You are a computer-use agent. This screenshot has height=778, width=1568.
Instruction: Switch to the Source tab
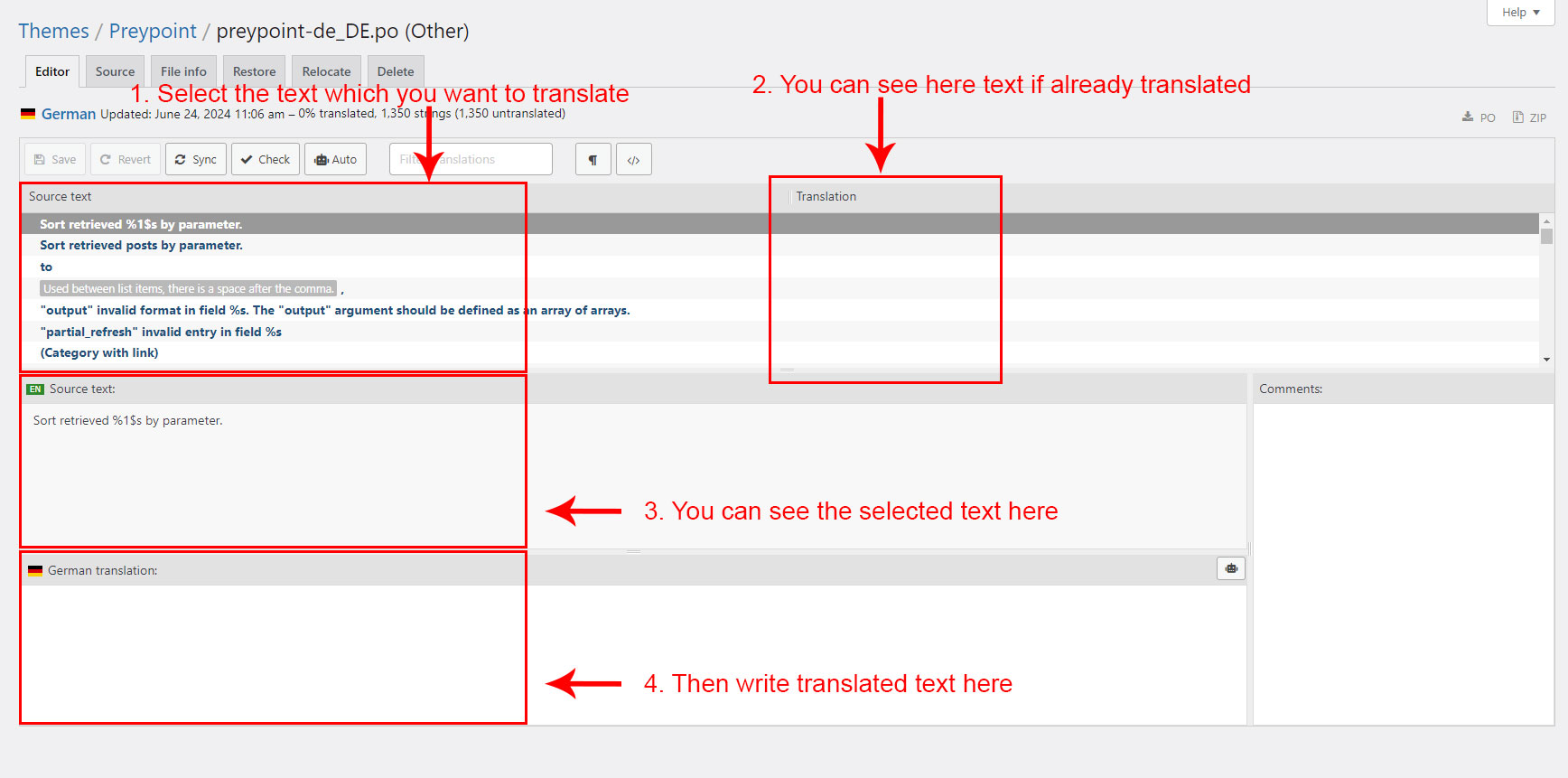click(115, 71)
